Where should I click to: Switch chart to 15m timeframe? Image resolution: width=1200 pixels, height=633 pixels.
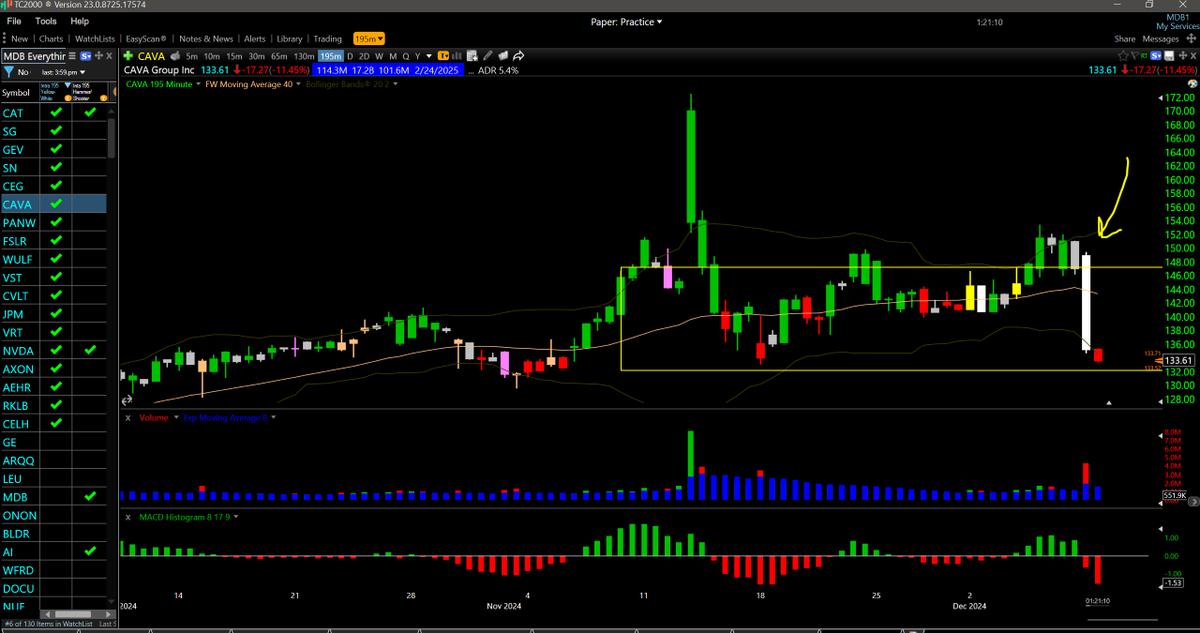(234, 56)
